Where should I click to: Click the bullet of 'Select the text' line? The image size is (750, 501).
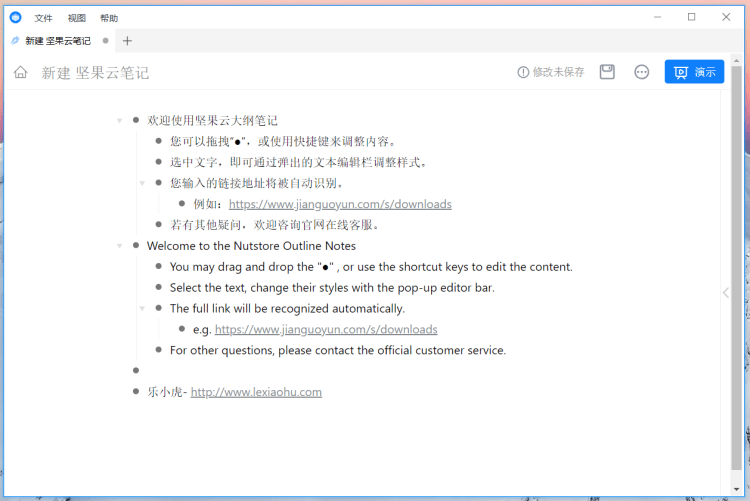(x=159, y=287)
